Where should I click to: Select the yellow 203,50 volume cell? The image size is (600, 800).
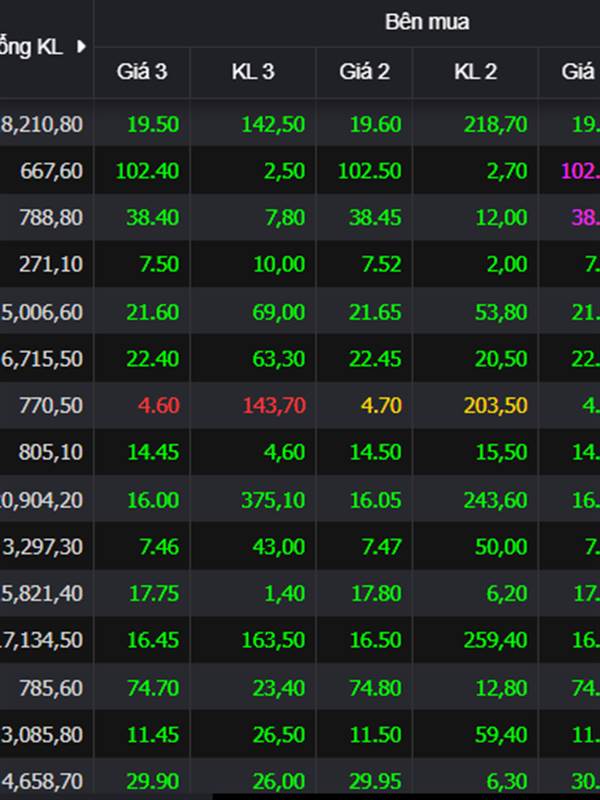[495, 405]
